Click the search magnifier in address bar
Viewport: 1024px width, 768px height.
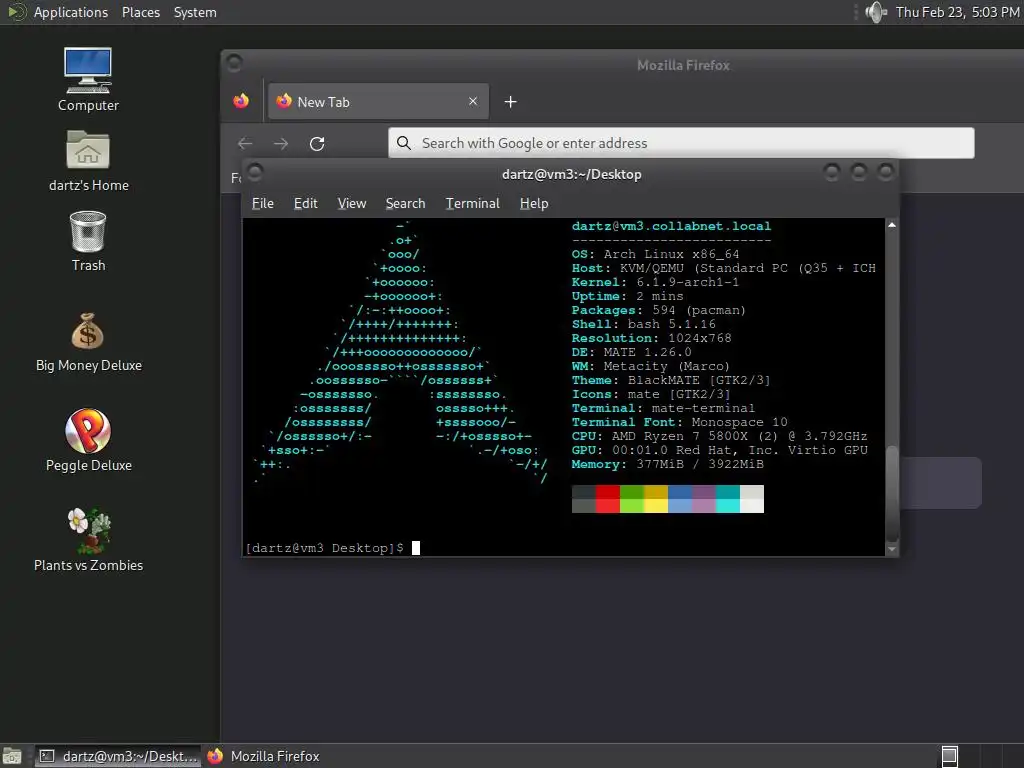[x=404, y=143]
